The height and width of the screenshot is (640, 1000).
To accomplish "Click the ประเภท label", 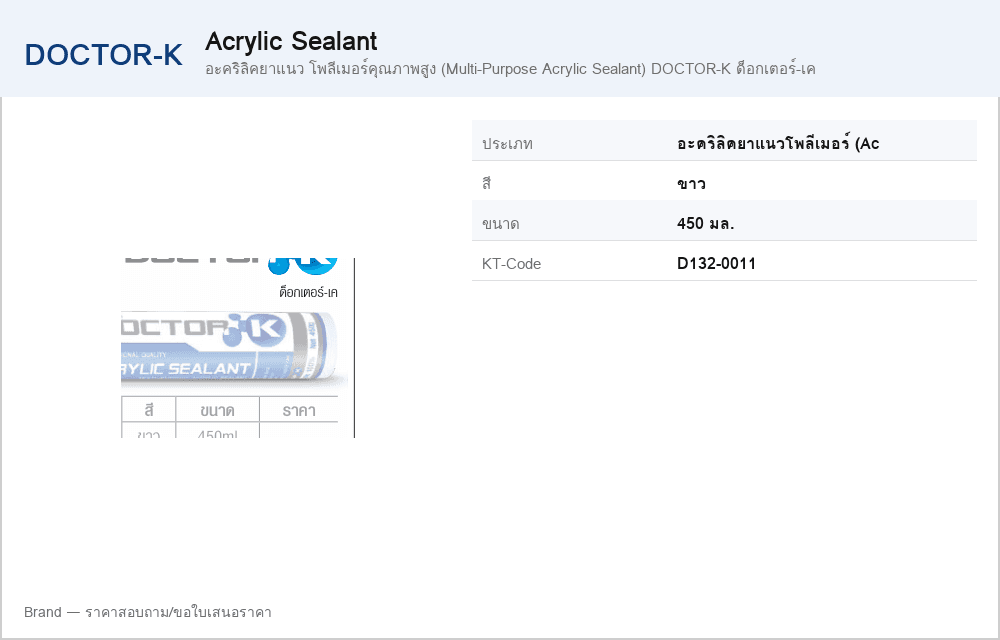I will pyautogui.click(x=507, y=143).
